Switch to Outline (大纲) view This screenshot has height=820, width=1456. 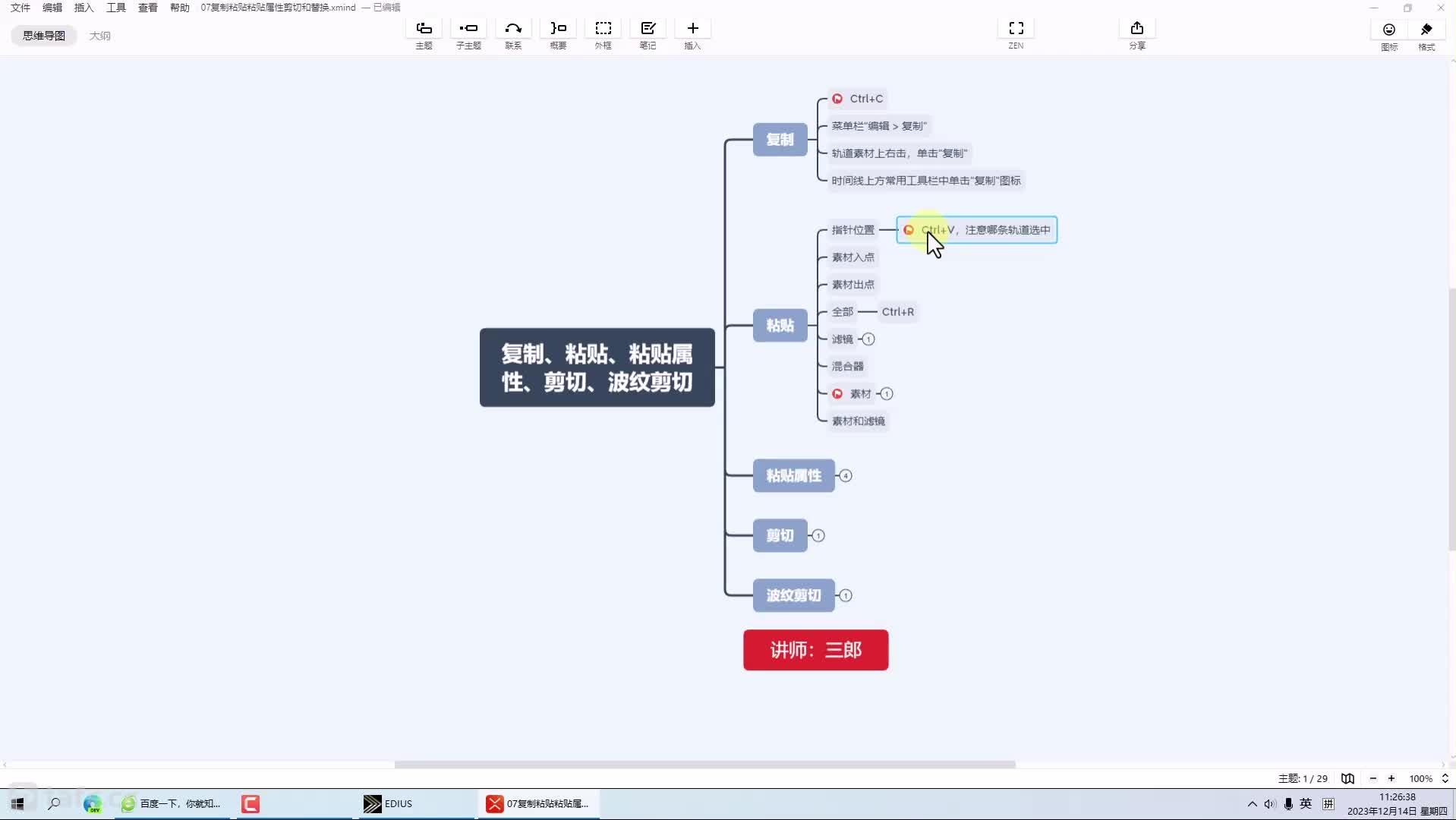tap(99, 36)
